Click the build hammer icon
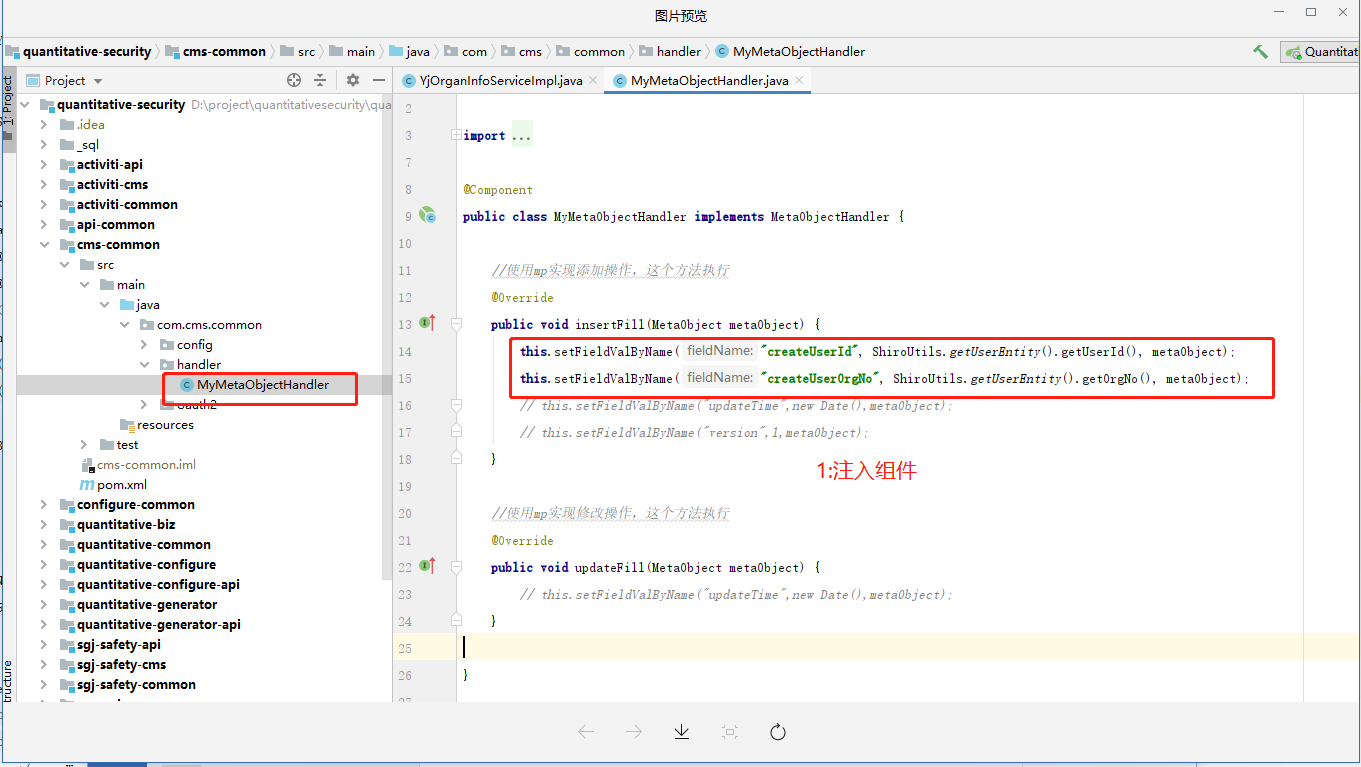This screenshot has height=767, width=1361. [1260, 52]
